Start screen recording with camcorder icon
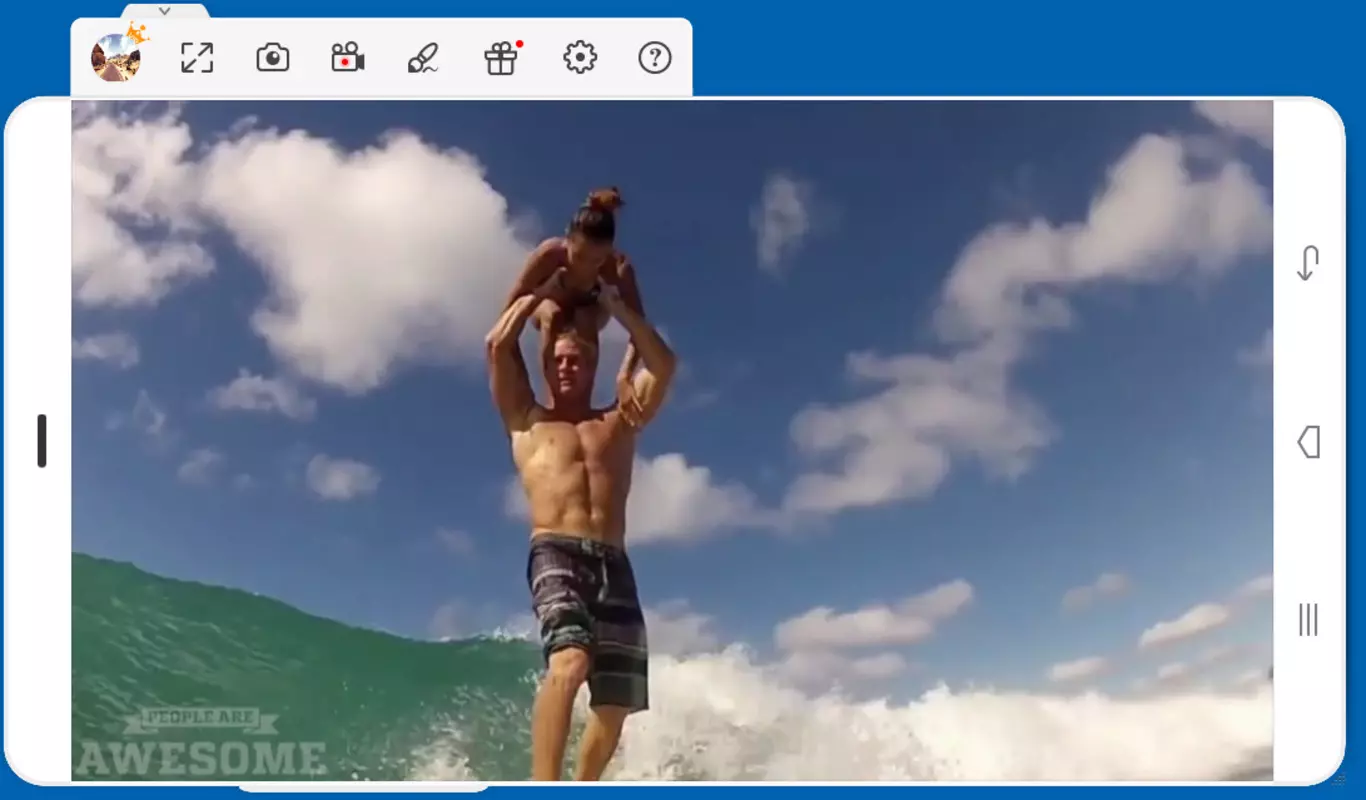The image size is (1366, 800). click(347, 58)
